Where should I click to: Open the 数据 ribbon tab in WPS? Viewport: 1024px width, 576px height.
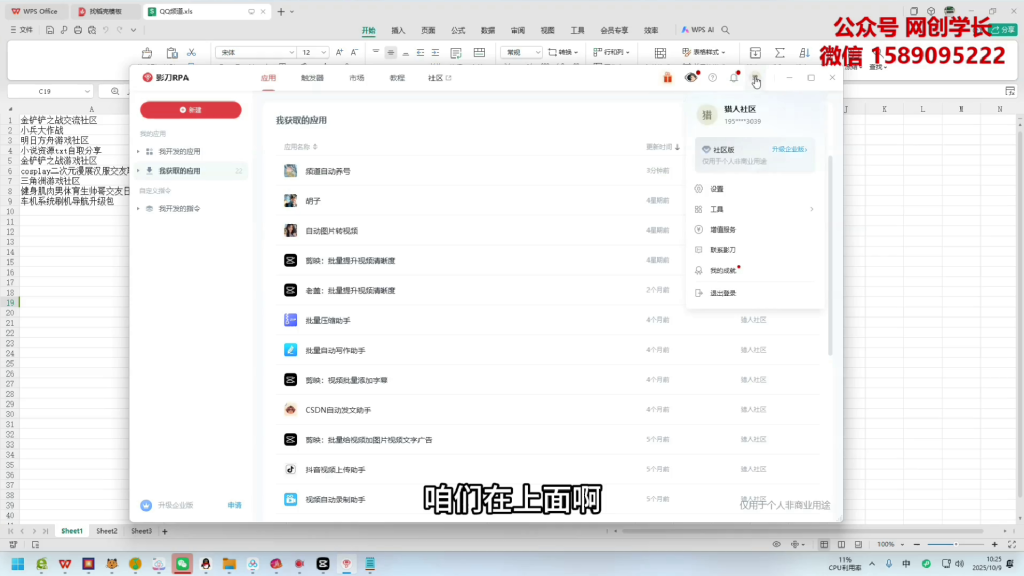pos(487,30)
